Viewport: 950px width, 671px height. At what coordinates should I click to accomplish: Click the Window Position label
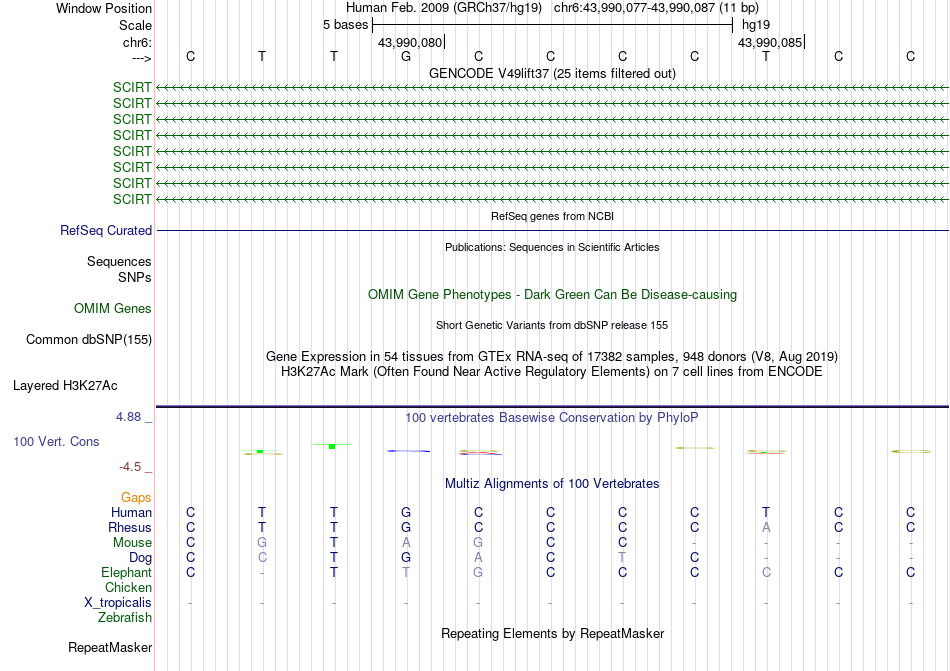[x=104, y=8]
